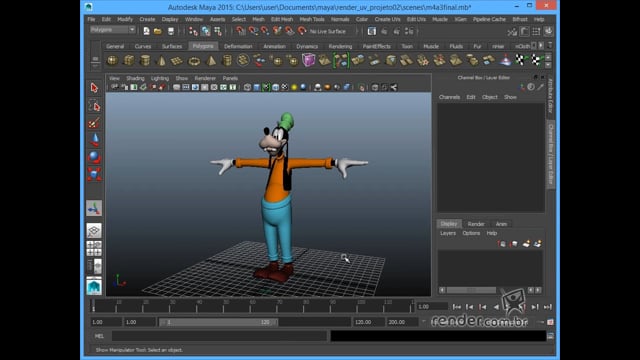Open Attribute Editor sidebar tab
640x360 pixels.
point(550,96)
